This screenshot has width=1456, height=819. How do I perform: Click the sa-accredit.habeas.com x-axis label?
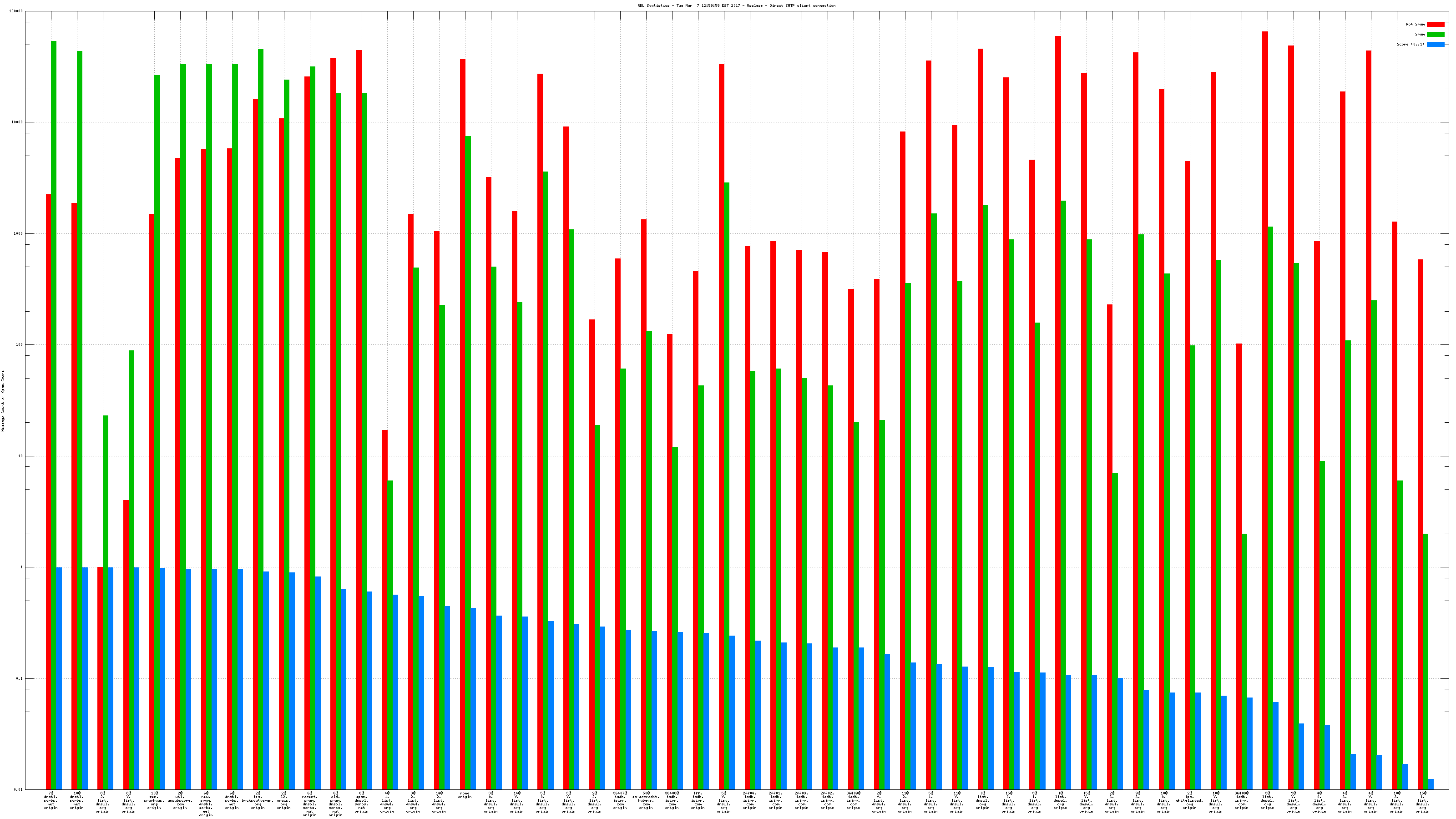(x=646, y=800)
